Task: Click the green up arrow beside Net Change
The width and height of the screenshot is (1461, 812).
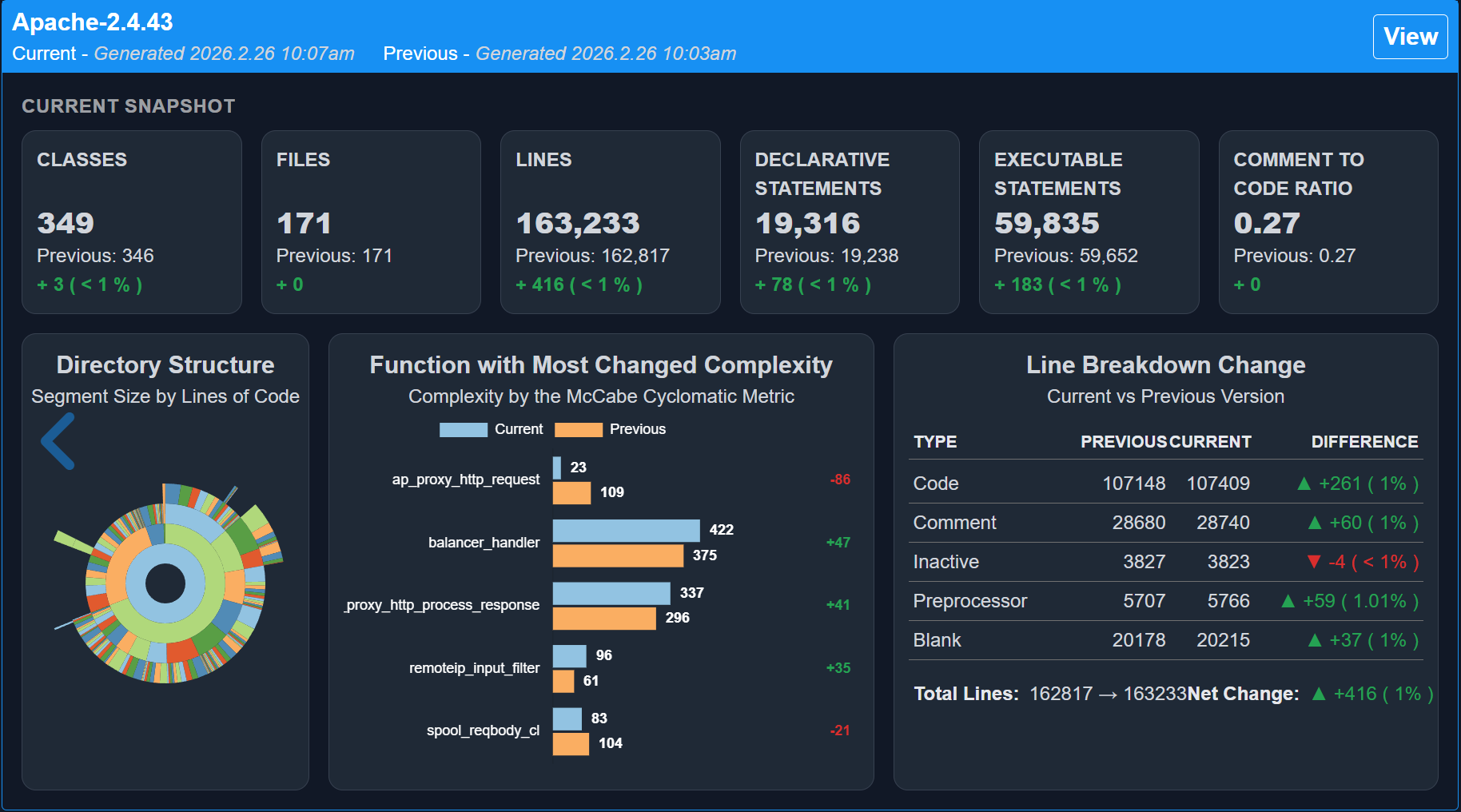Action: click(x=1319, y=694)
